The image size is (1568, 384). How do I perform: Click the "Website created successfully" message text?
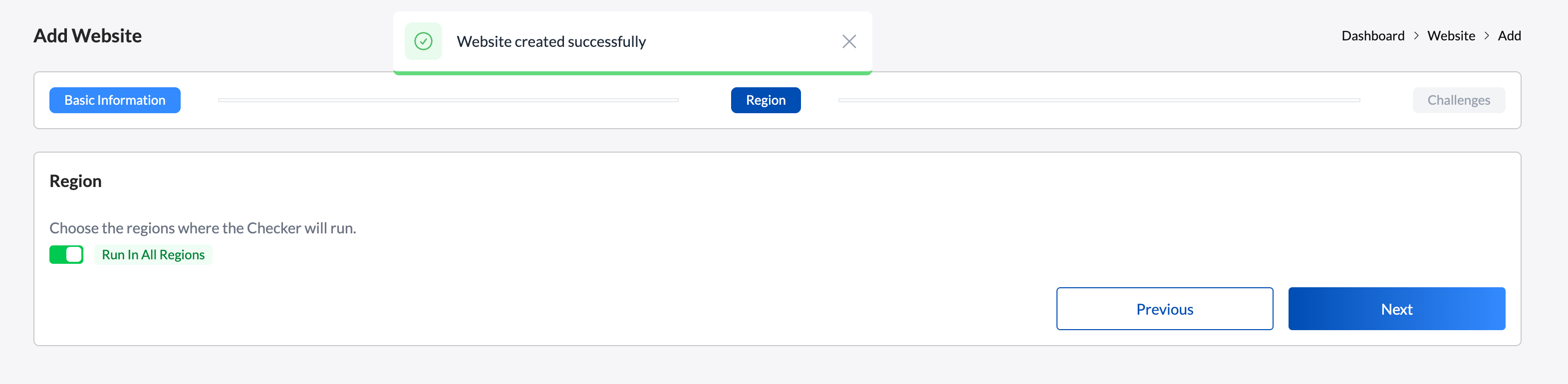pos(551,41)
